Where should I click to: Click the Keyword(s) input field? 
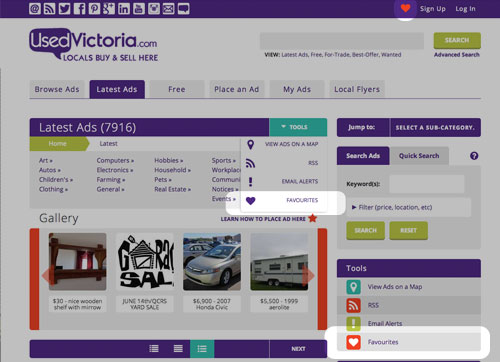(x=427, y=184)
